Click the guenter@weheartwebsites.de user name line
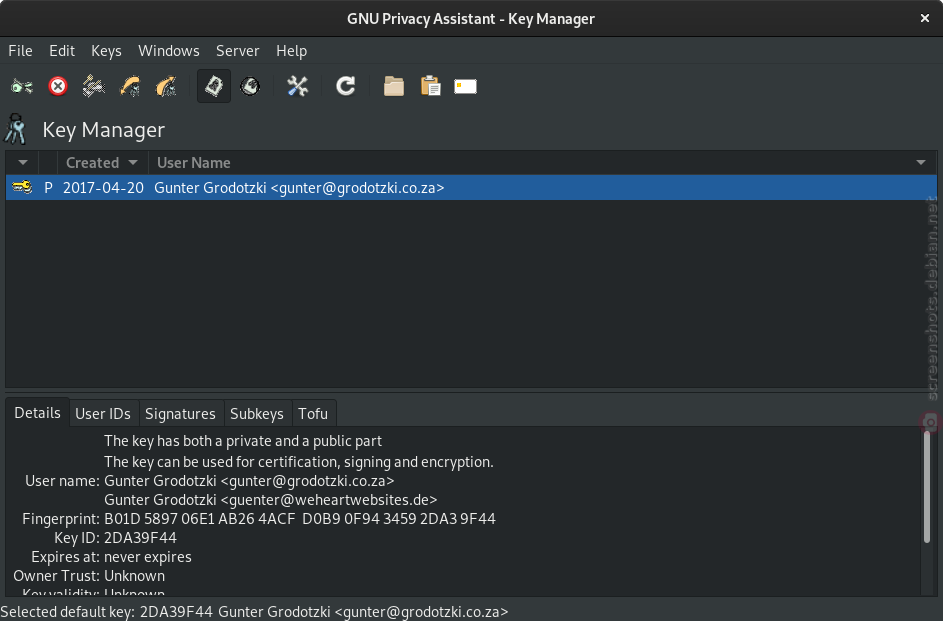 pos(271,500)
